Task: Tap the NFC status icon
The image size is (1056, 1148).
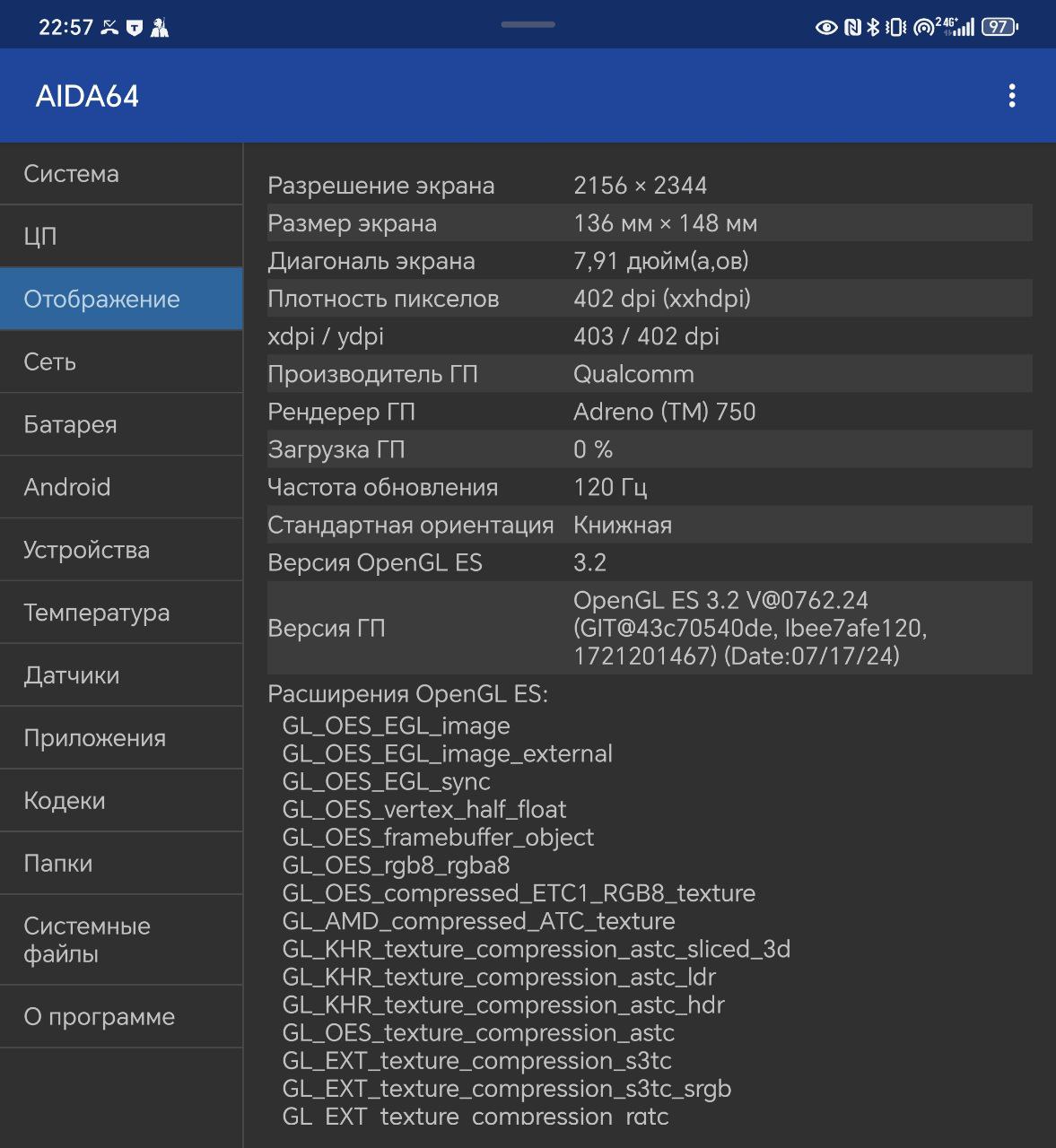Action: pos(852,28)
